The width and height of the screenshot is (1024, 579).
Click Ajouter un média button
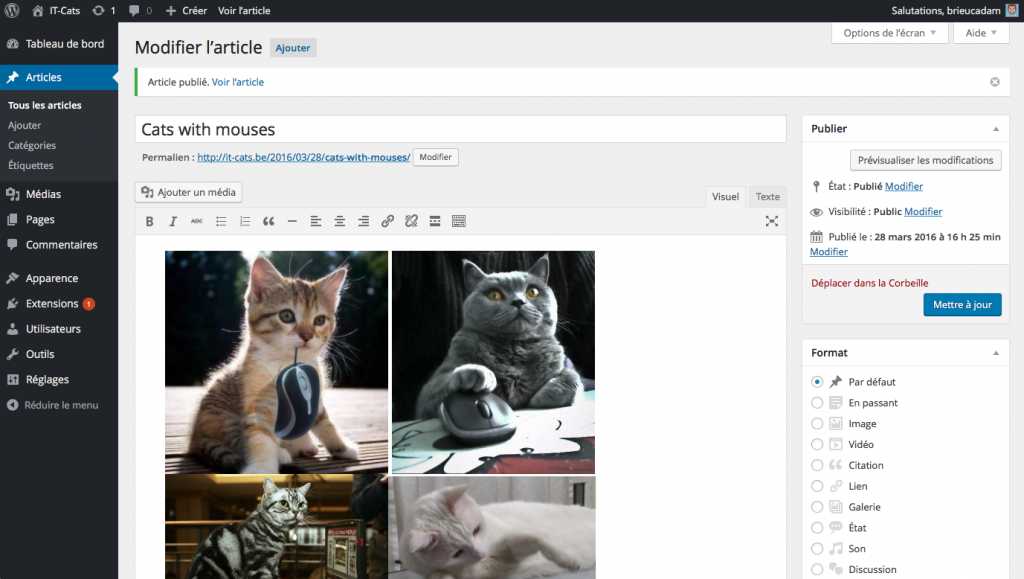coord(189,192)
